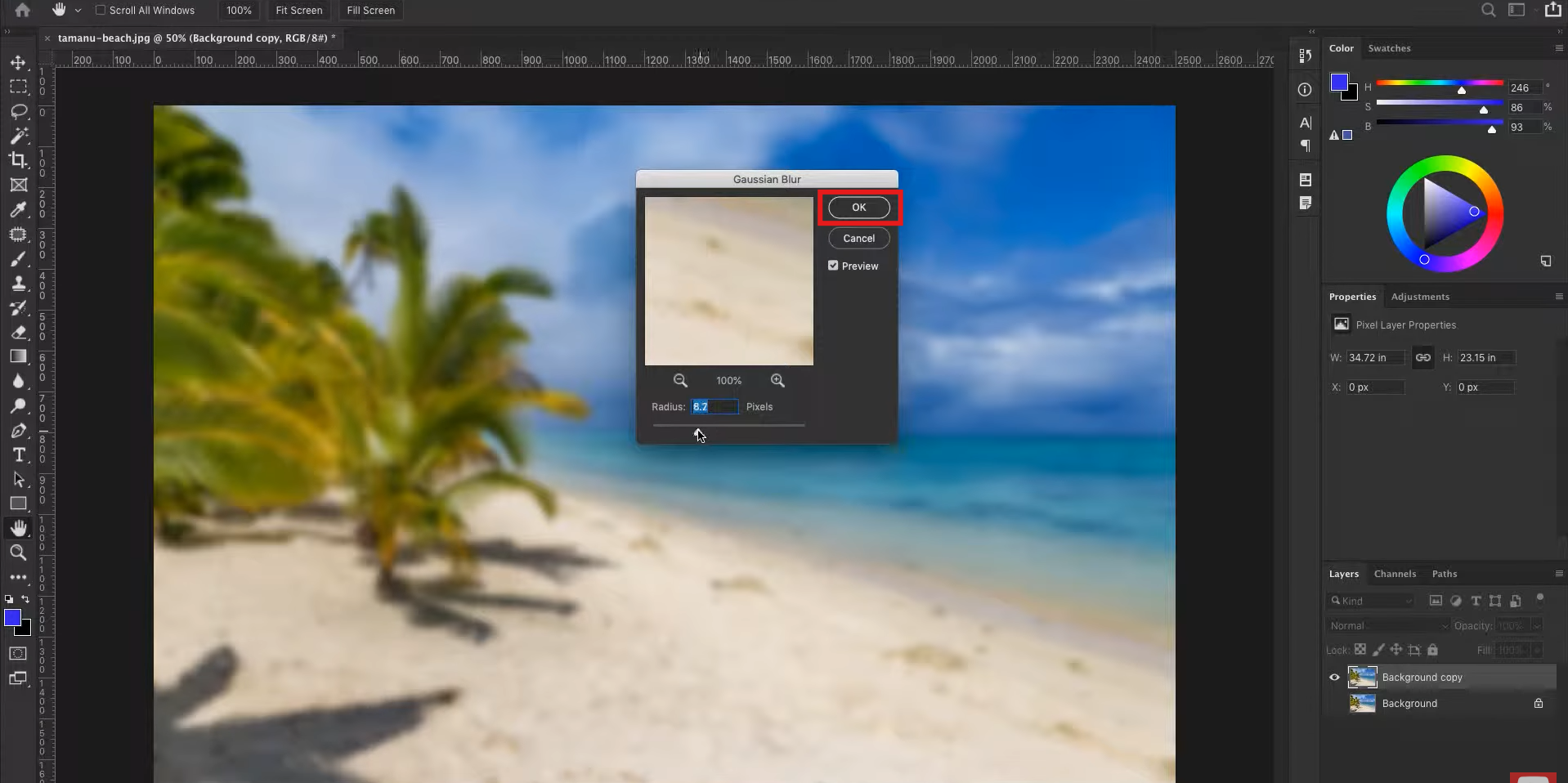The image size is (1568, 783).
Task: Select the Pen tool
Action: coord(18,431)
